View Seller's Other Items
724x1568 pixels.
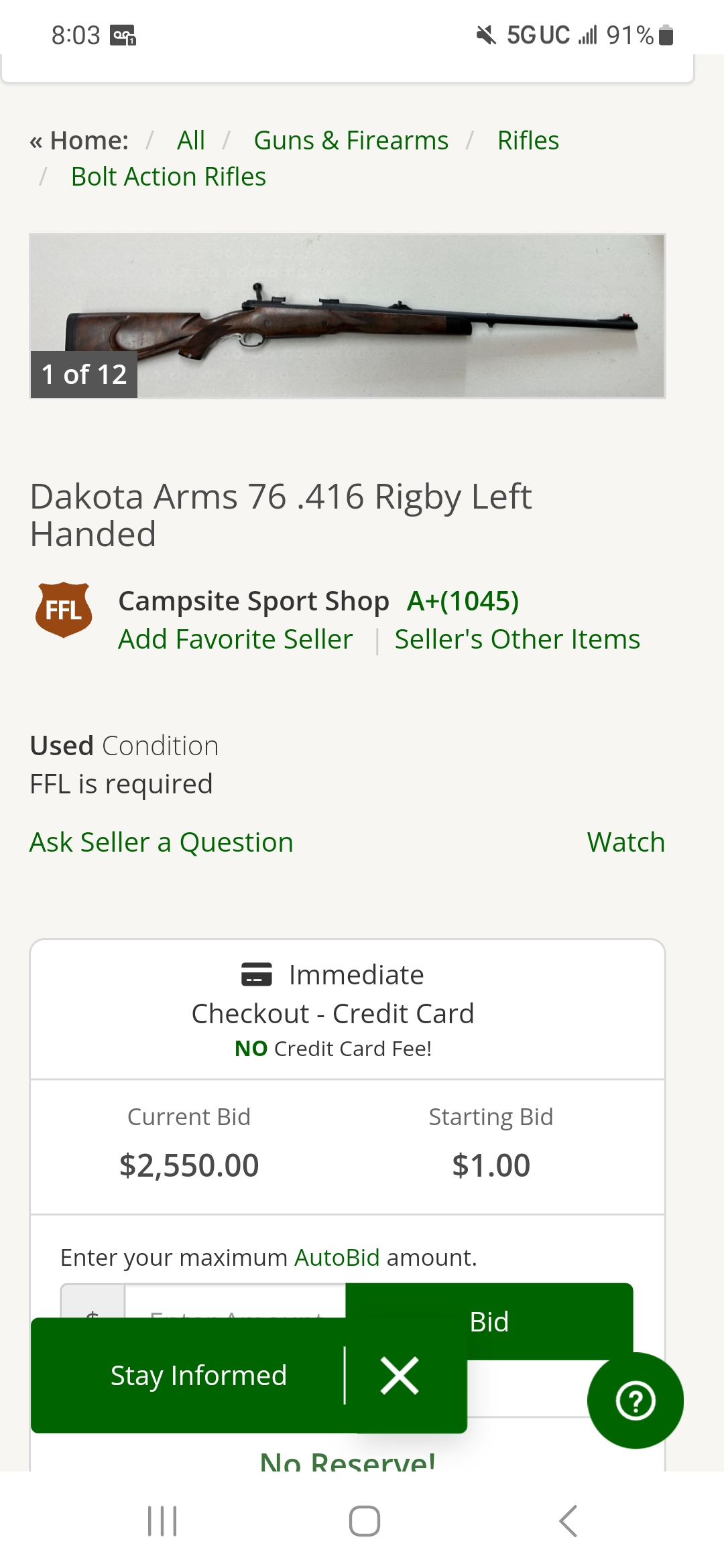click(x=517, y=639)
